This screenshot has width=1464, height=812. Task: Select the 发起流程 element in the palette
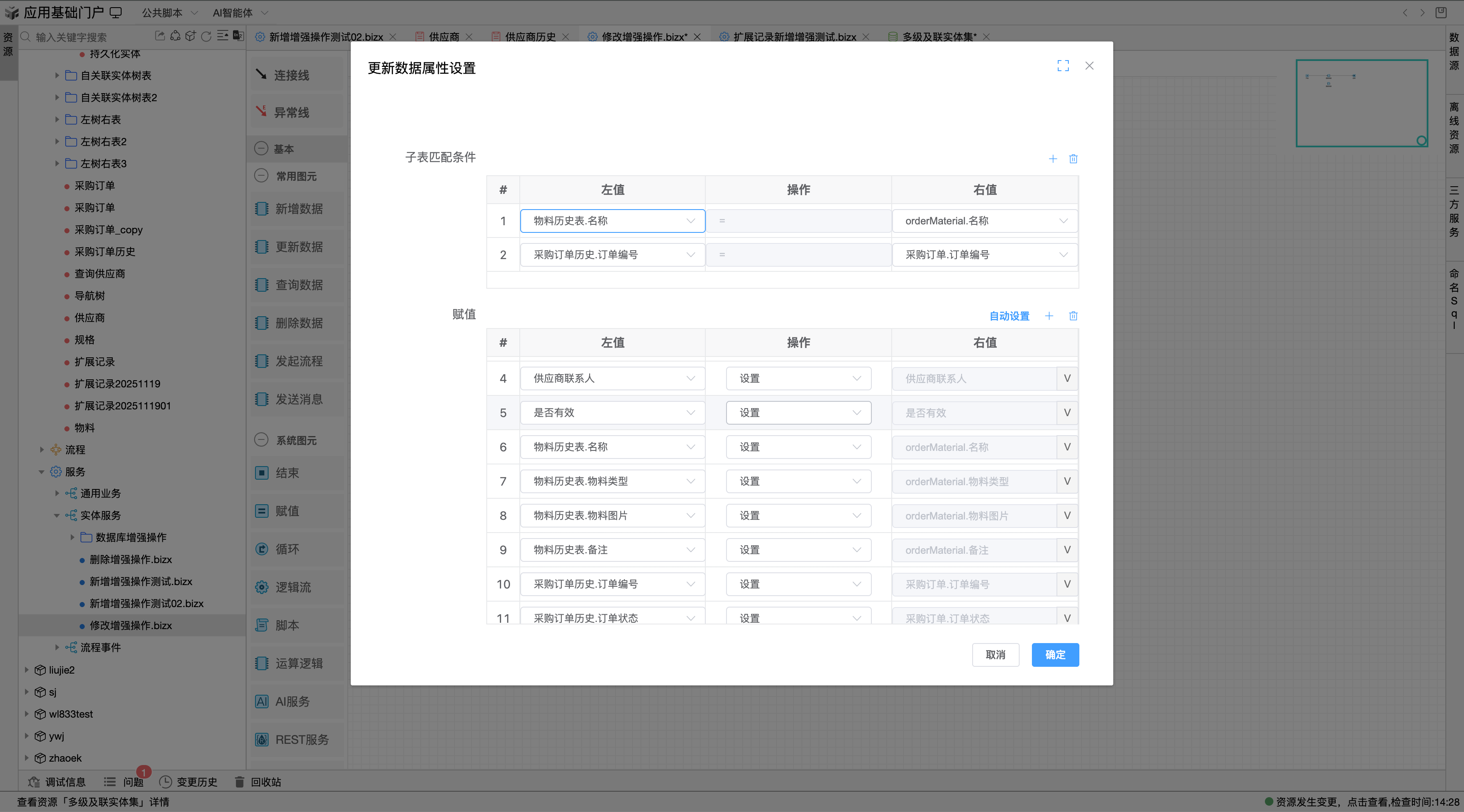pyautogui.click(x=298, y=361)
